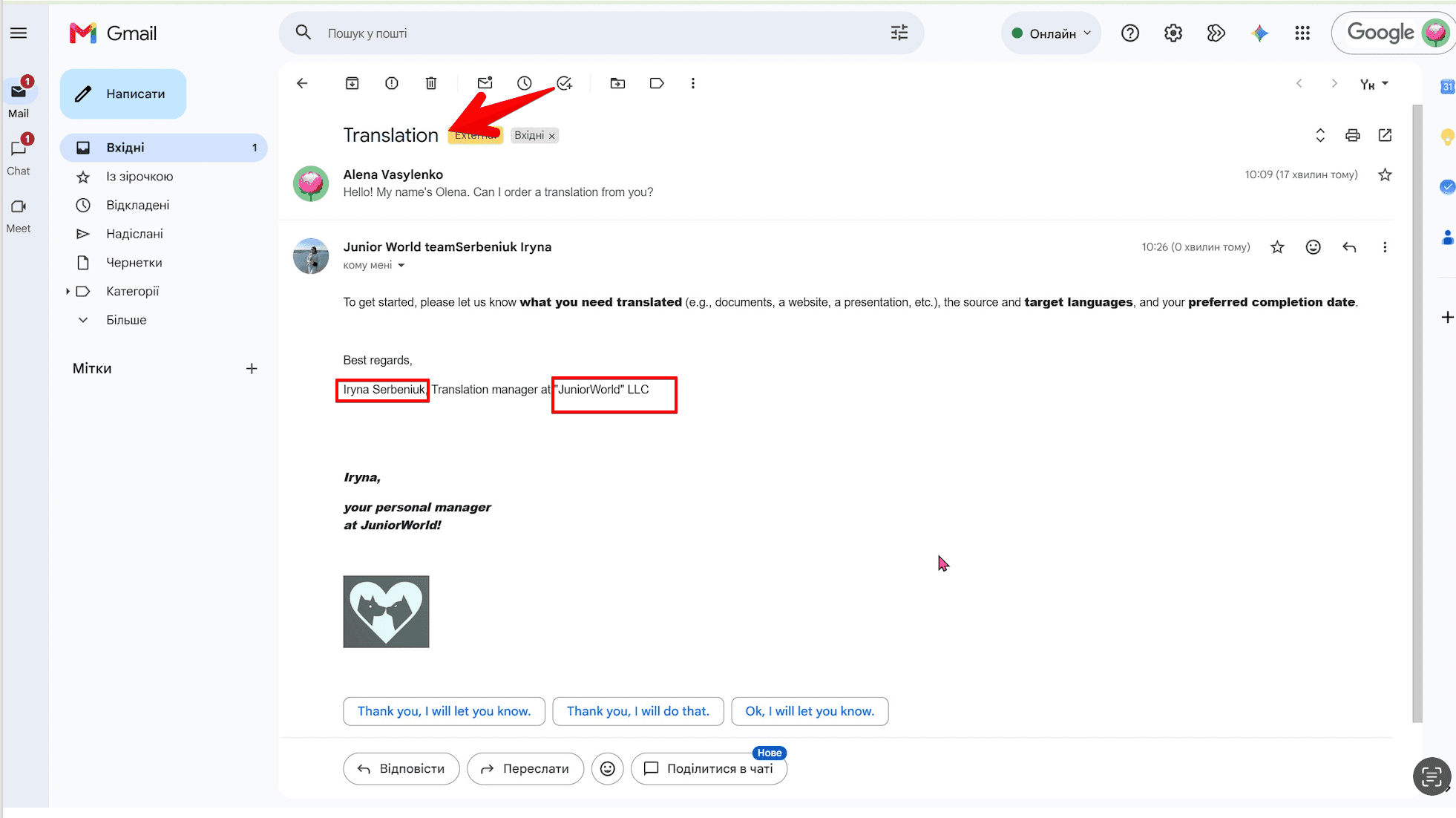1456x818 pixels.
Task: Open search filter options in search bar
Action: pyautogui.click(x=899, y=33)
